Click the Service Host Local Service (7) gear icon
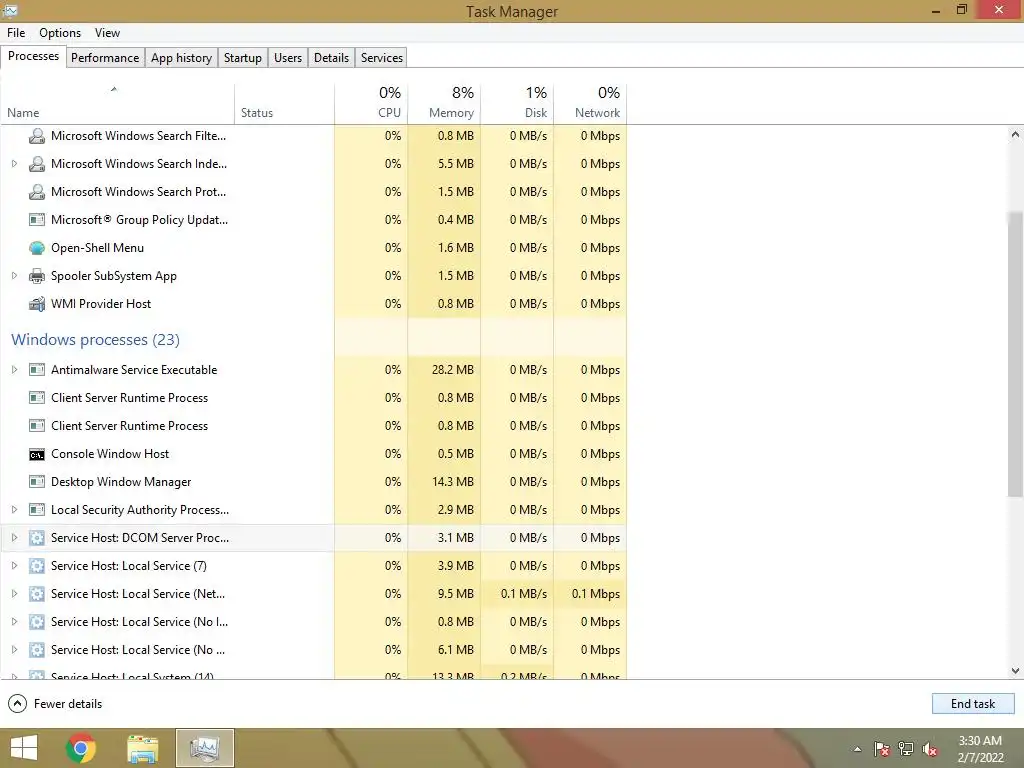This screenshot has width=1024, height=768. pos(37,566)
